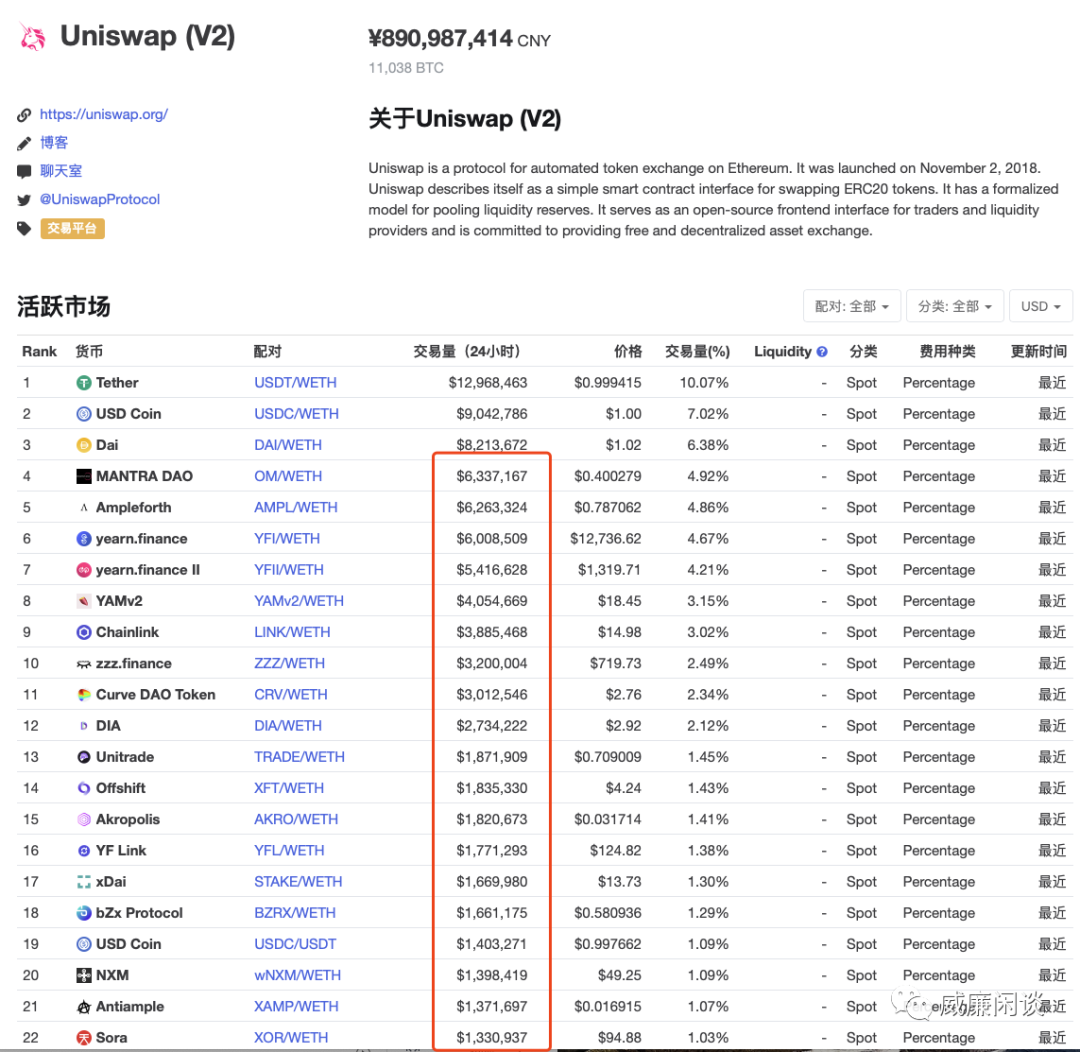
Task: Open the USD currency dropdown
Action: (x=1041, y=307)
